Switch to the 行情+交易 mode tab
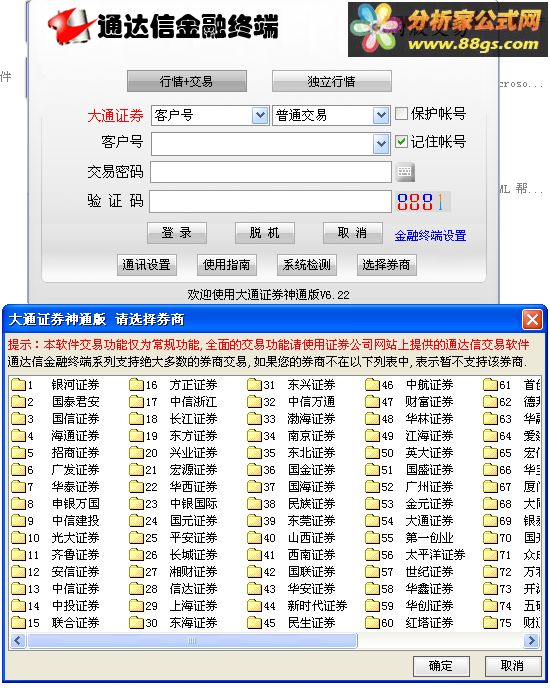Image resolution: width=550 pixels, height=688 pixels. [x=187, y=81]
